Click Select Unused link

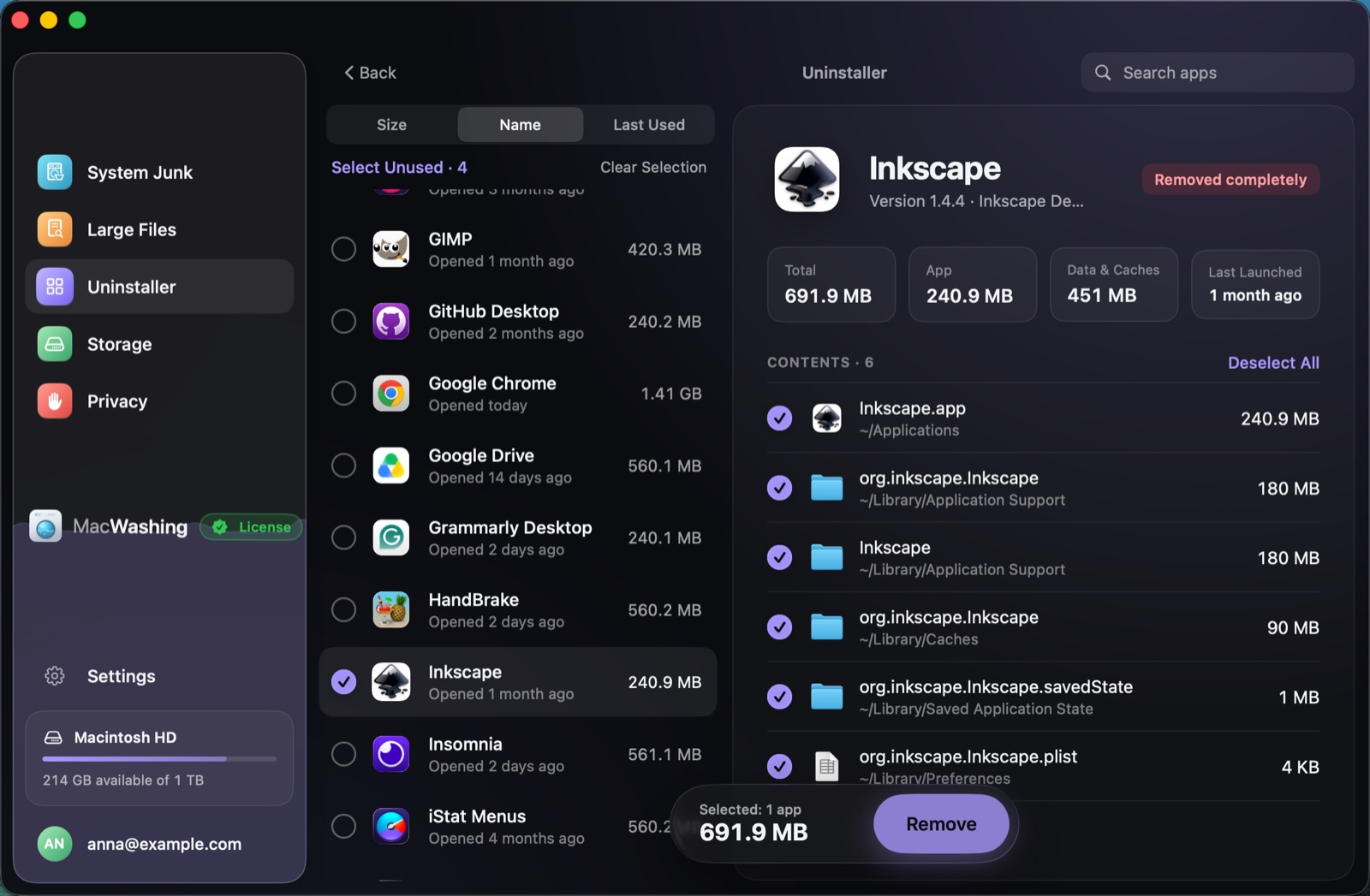pyautogui.click(x=399, y=167)
